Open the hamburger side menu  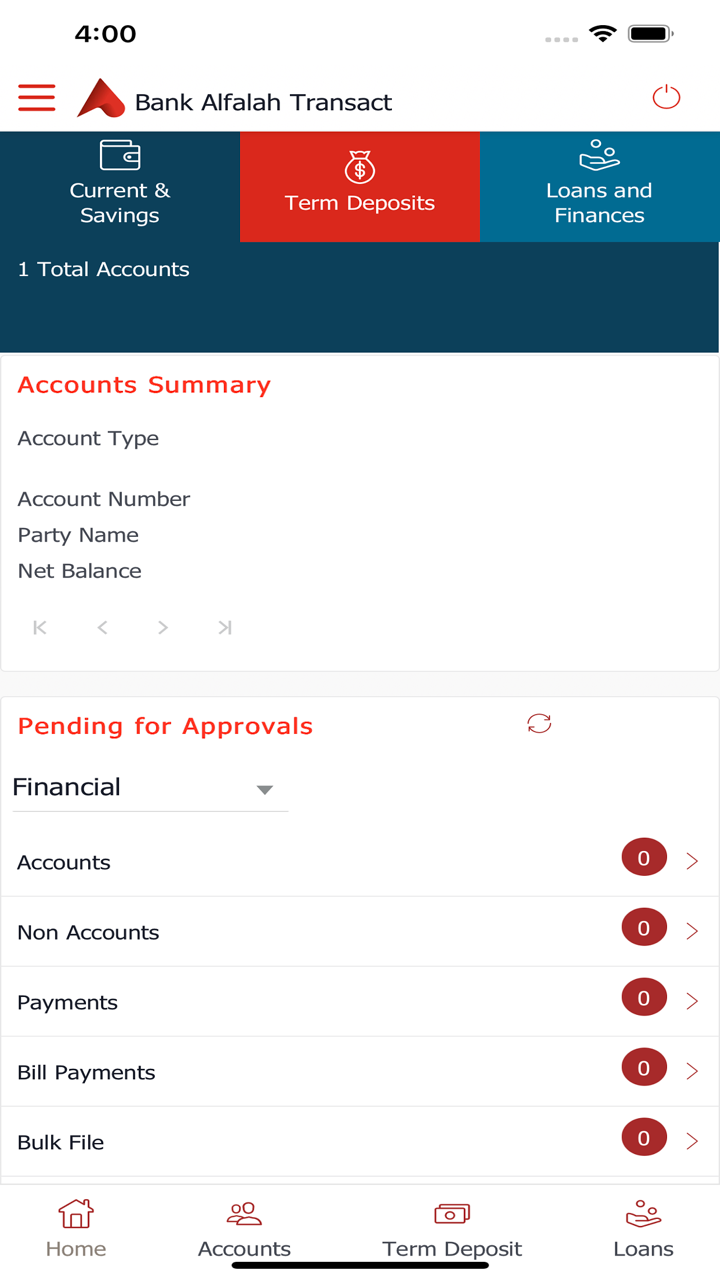[x=37, y=98]
